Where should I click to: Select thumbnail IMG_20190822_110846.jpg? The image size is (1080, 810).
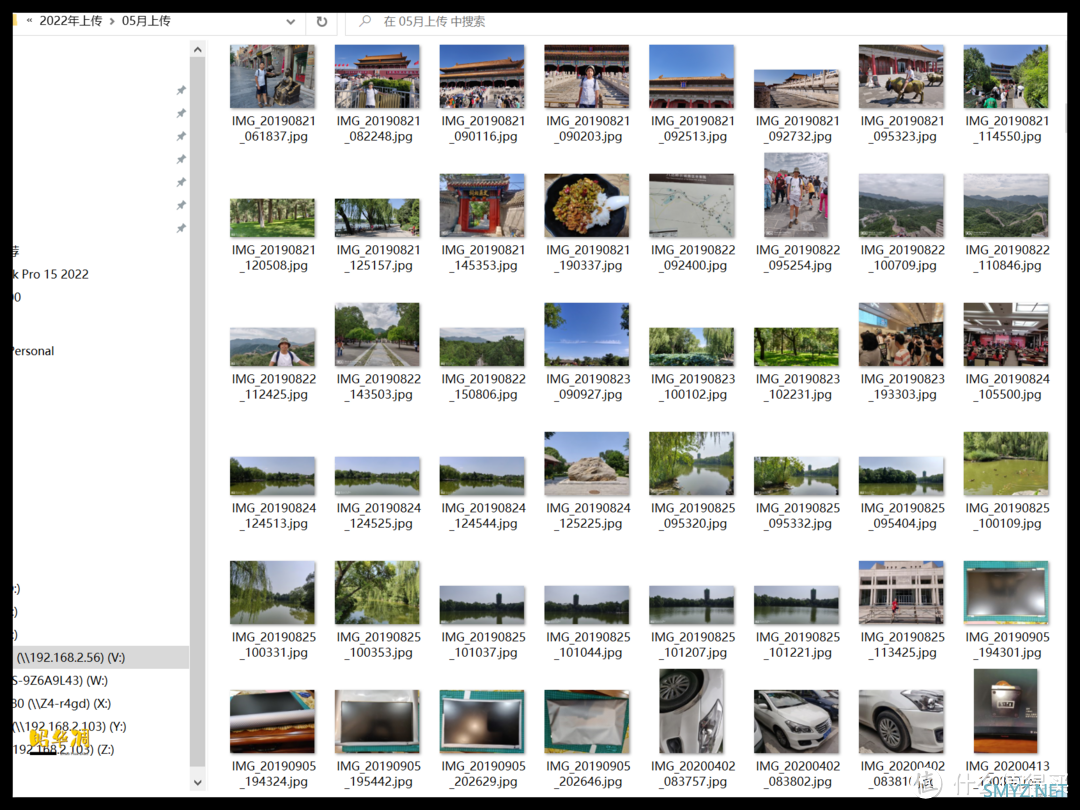[1006, 205]
